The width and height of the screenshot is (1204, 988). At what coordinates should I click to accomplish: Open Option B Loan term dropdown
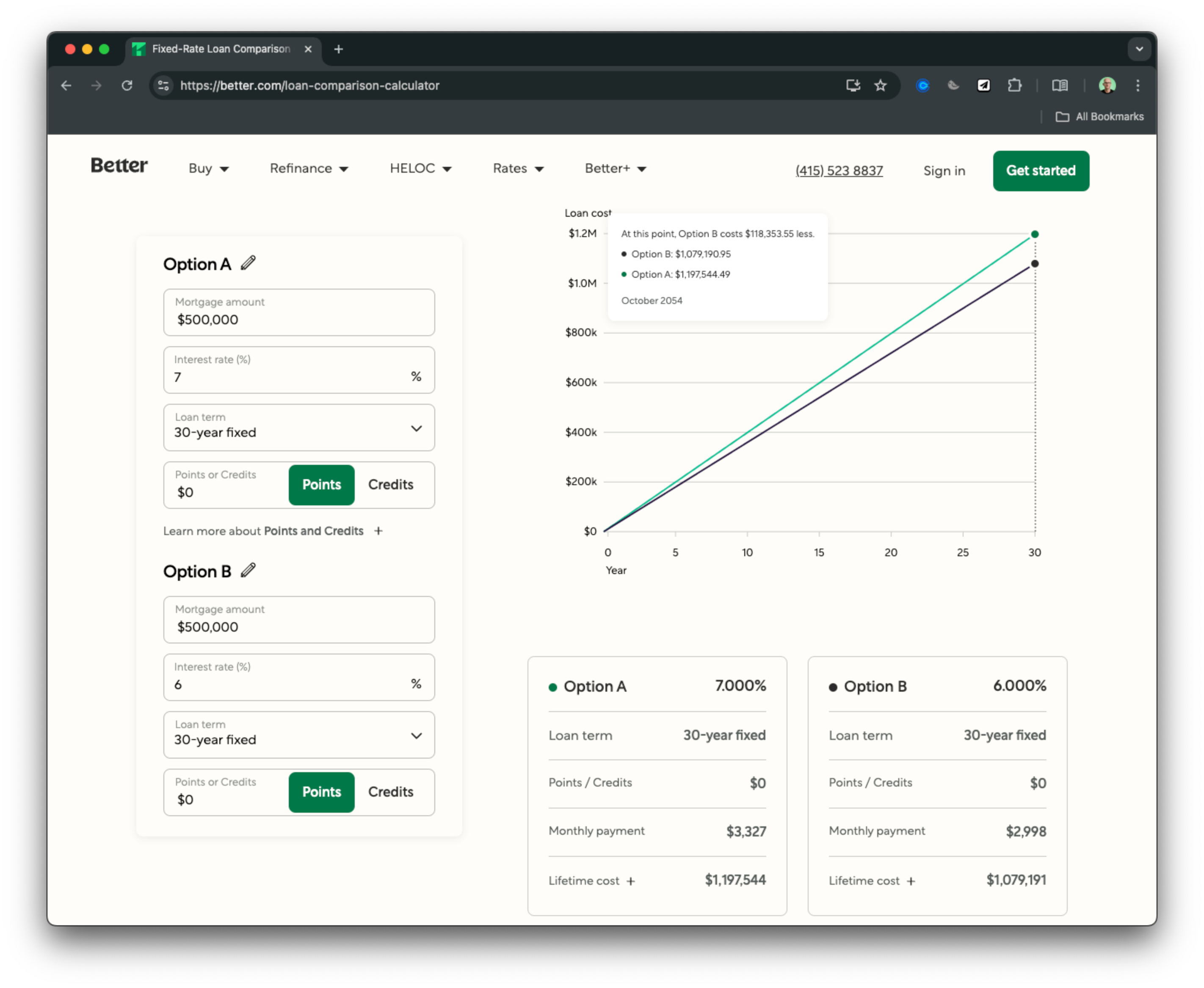pos(299,735)
